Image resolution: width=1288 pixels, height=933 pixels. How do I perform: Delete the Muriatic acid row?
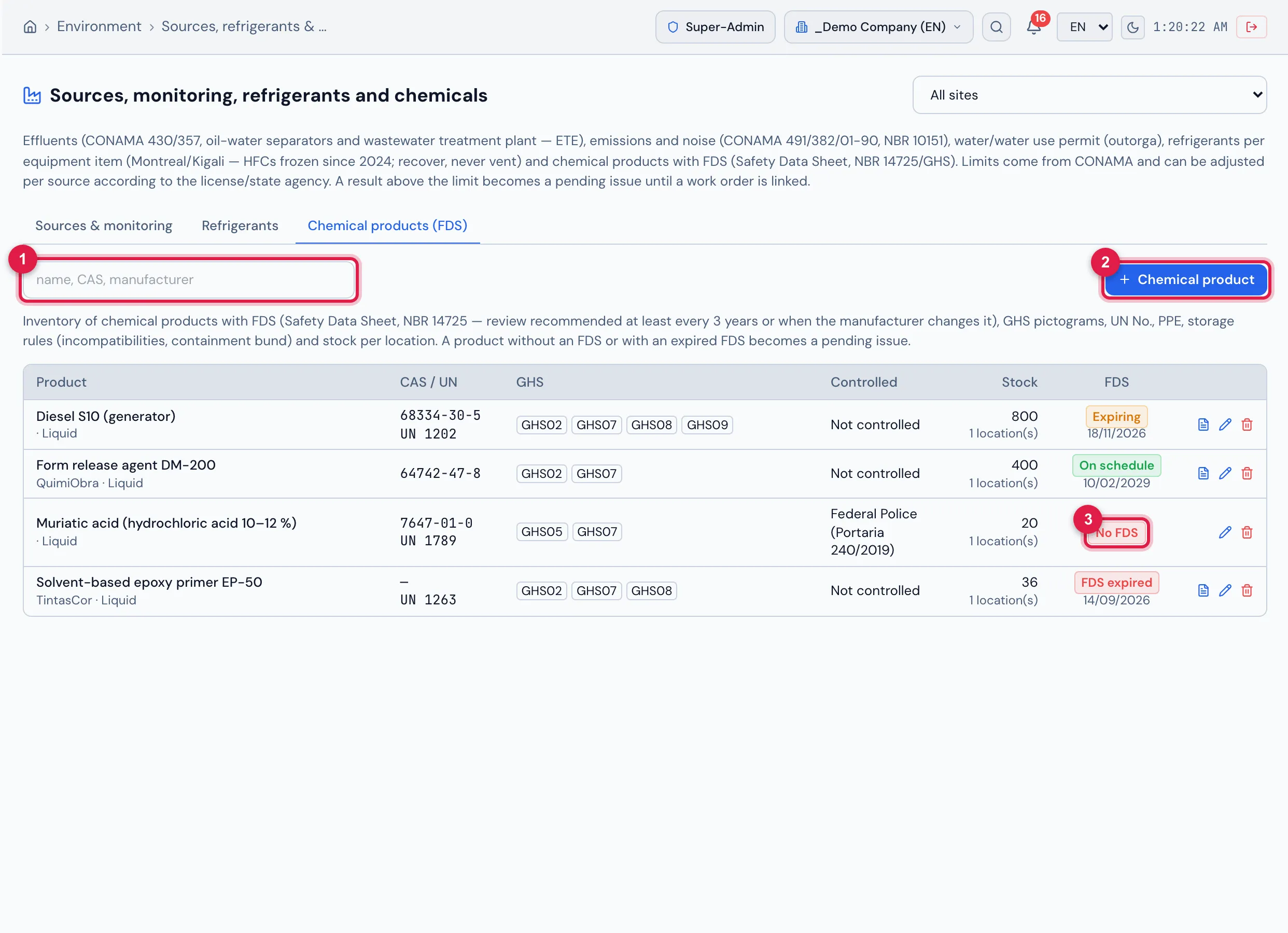1247,533
